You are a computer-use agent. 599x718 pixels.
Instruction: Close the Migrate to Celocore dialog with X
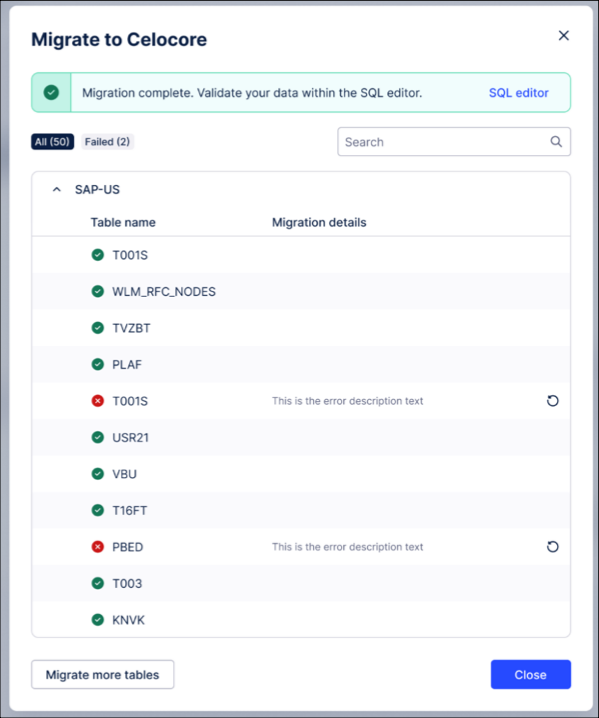point(564,35)
